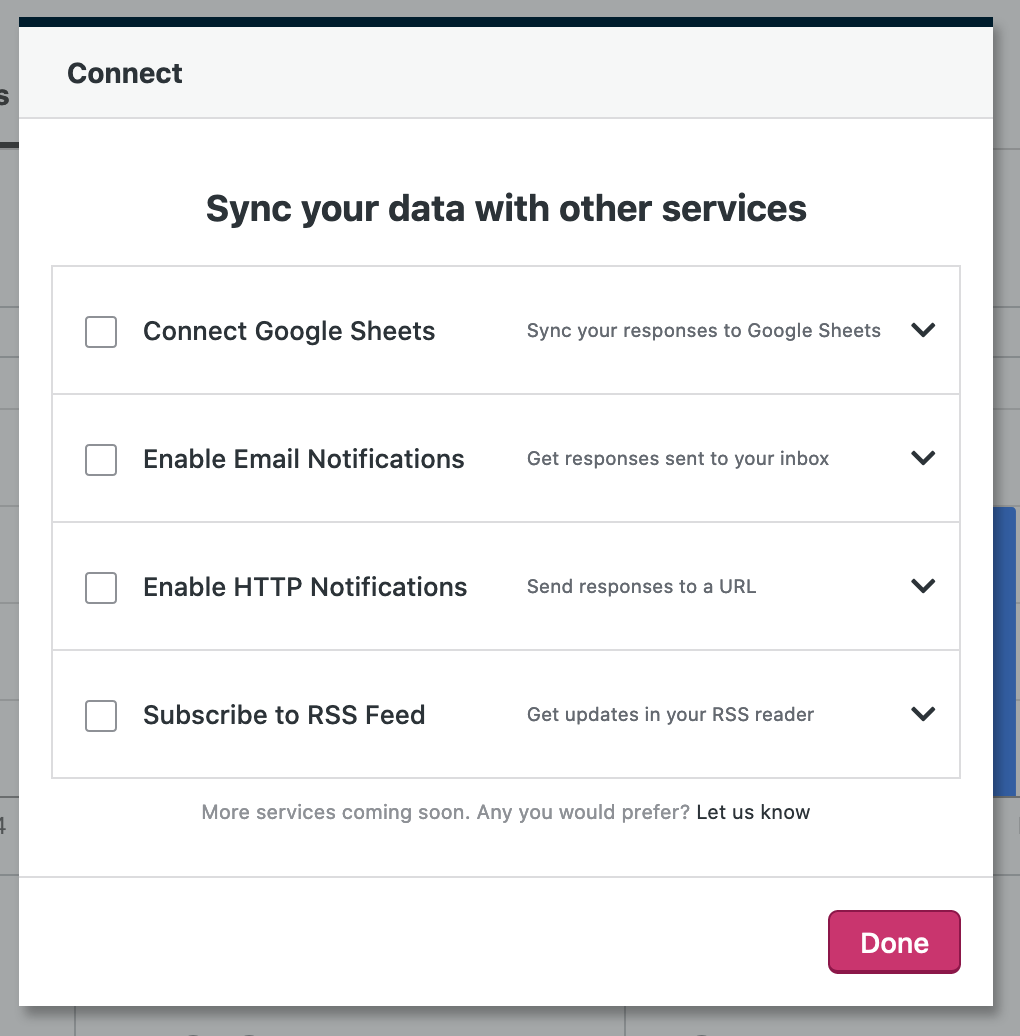Screen dimensions: 1020x1036
Task: Open the "Let us know" link
Action: click(753, 812)
